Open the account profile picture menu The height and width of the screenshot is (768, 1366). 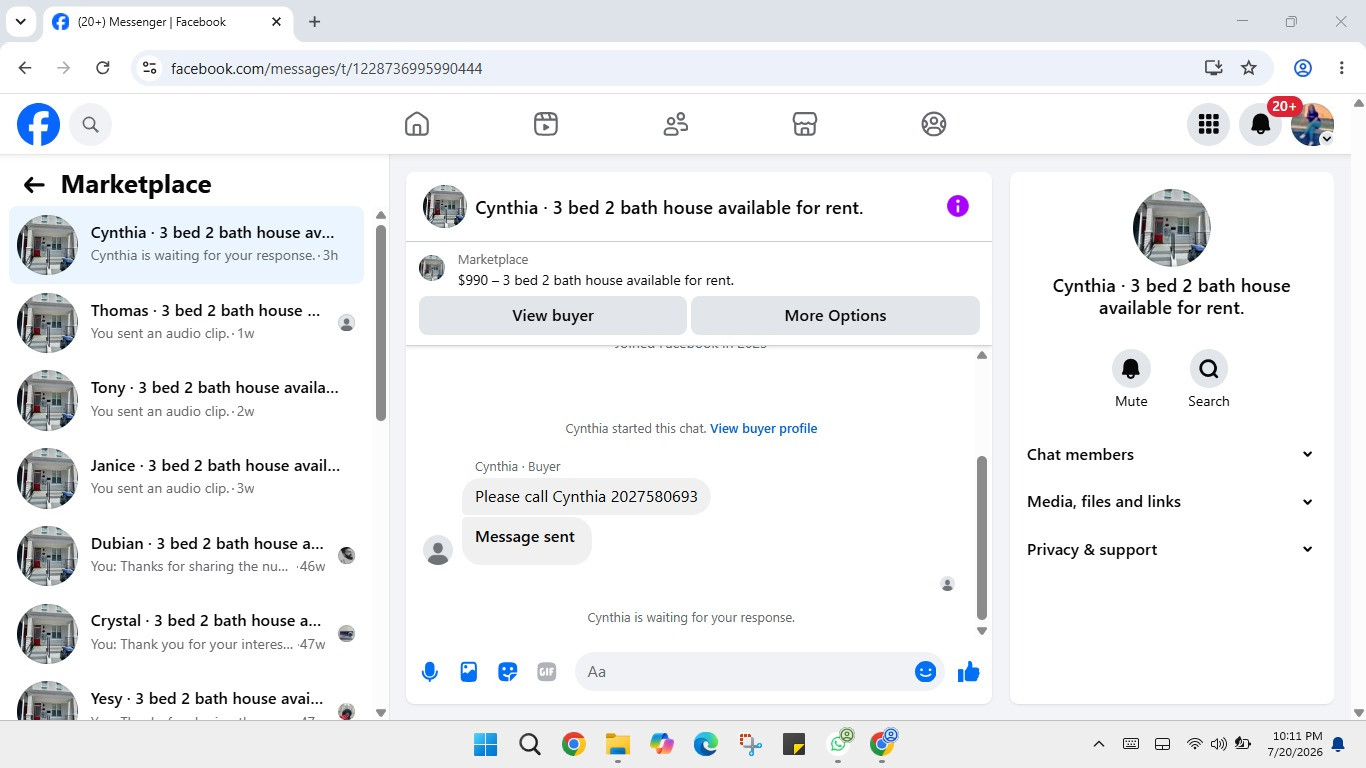click(1312, 124)
